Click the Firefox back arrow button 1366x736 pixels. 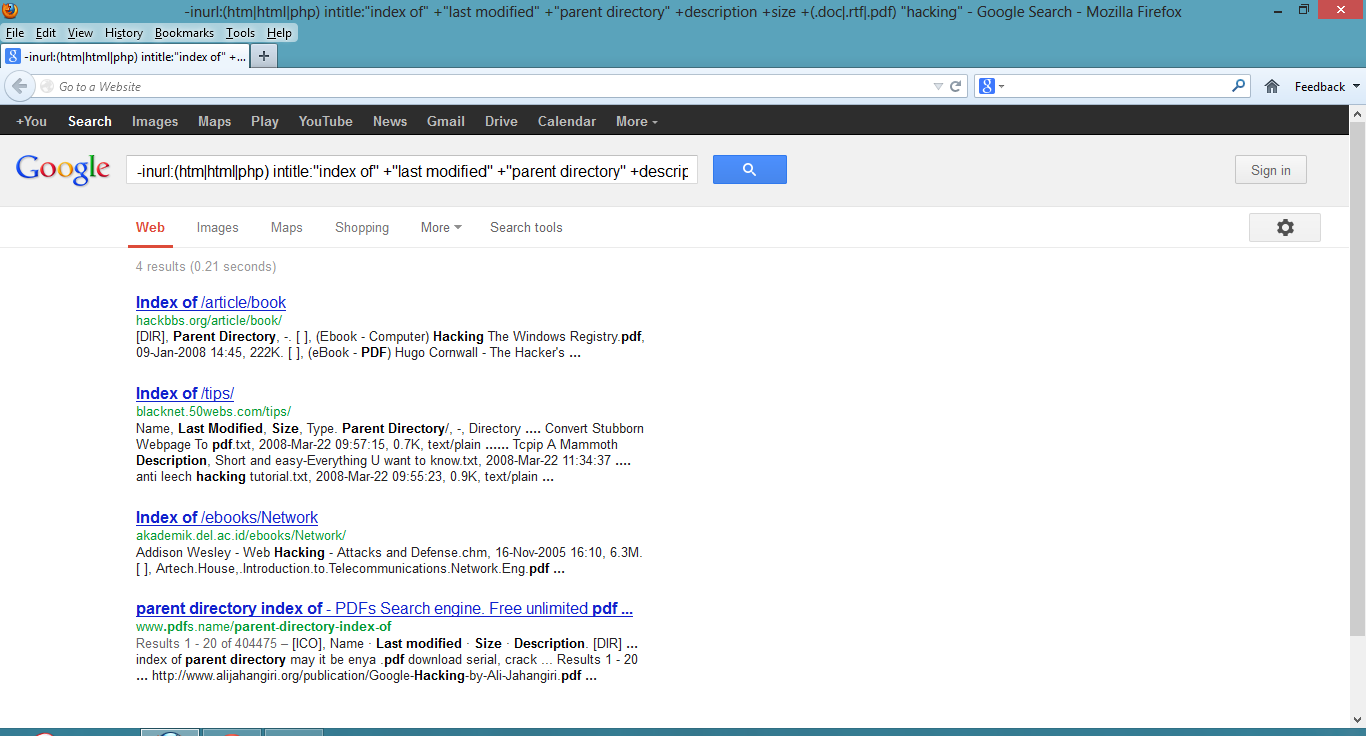tap(20, 86)
